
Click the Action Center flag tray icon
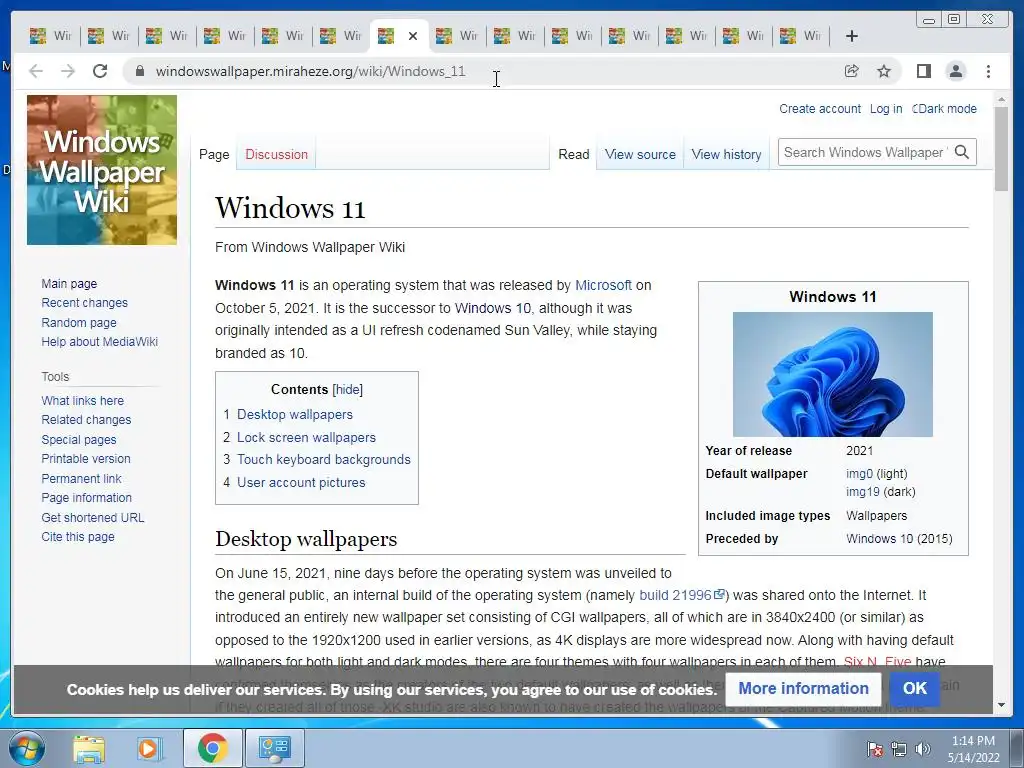[875, 749]
